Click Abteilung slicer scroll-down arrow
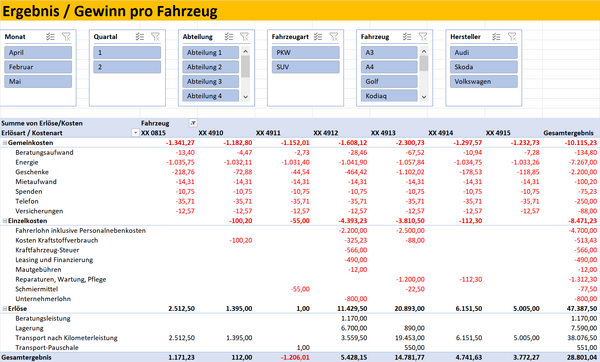Viewport: 600px width, 362px height. (246, 97)
